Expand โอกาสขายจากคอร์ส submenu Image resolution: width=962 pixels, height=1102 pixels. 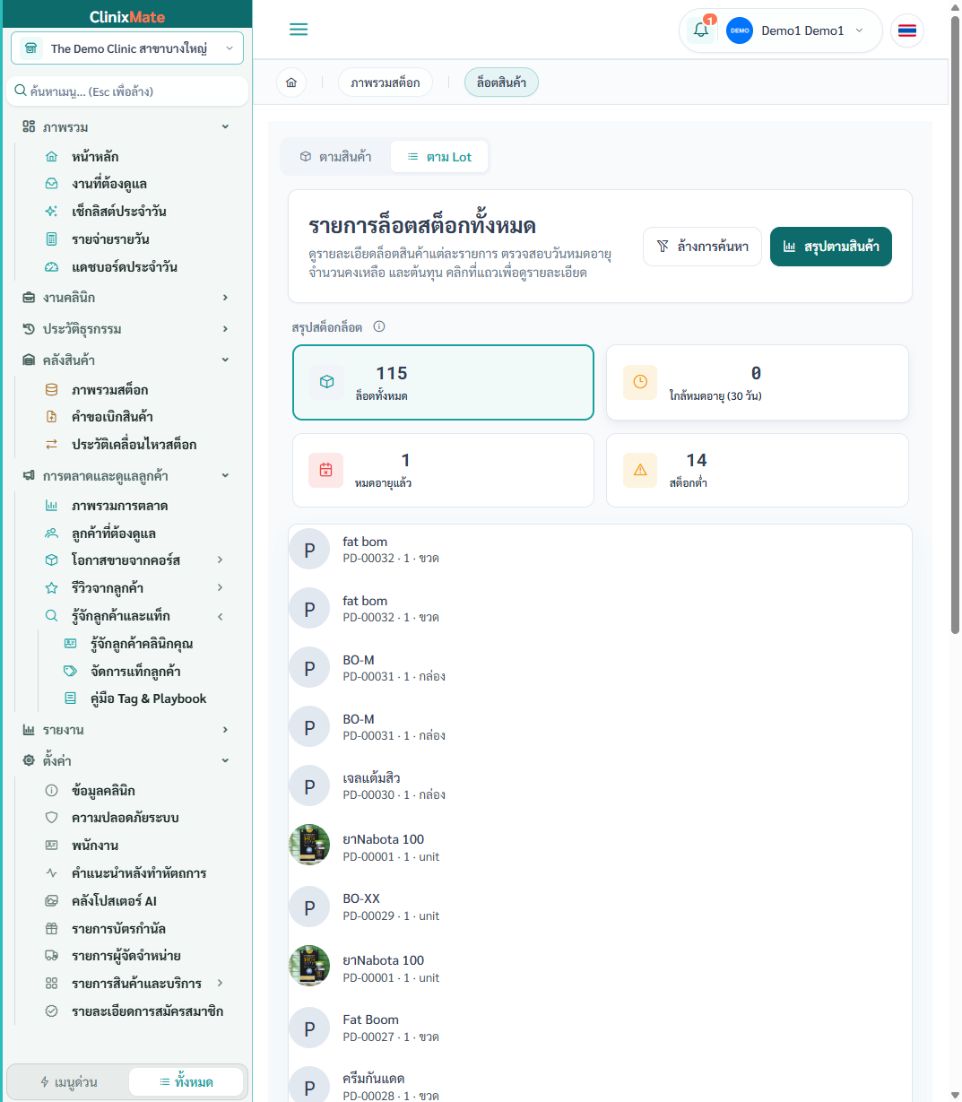tap(220, 560)
